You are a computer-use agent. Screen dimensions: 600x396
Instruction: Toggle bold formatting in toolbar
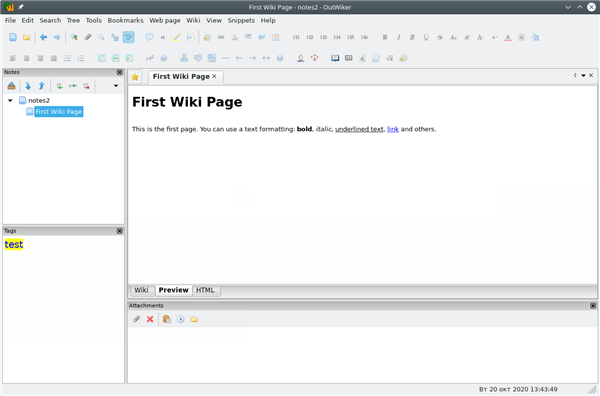coord(385,37)
